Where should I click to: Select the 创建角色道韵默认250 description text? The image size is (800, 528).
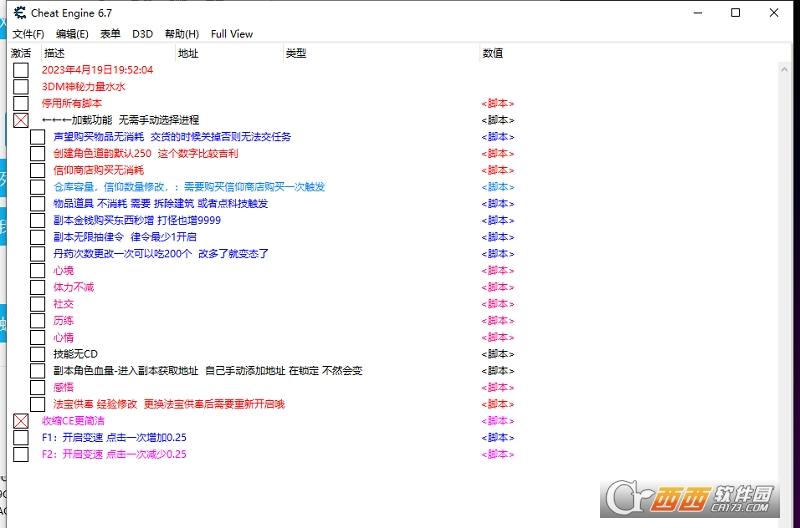tap(145, 154)
